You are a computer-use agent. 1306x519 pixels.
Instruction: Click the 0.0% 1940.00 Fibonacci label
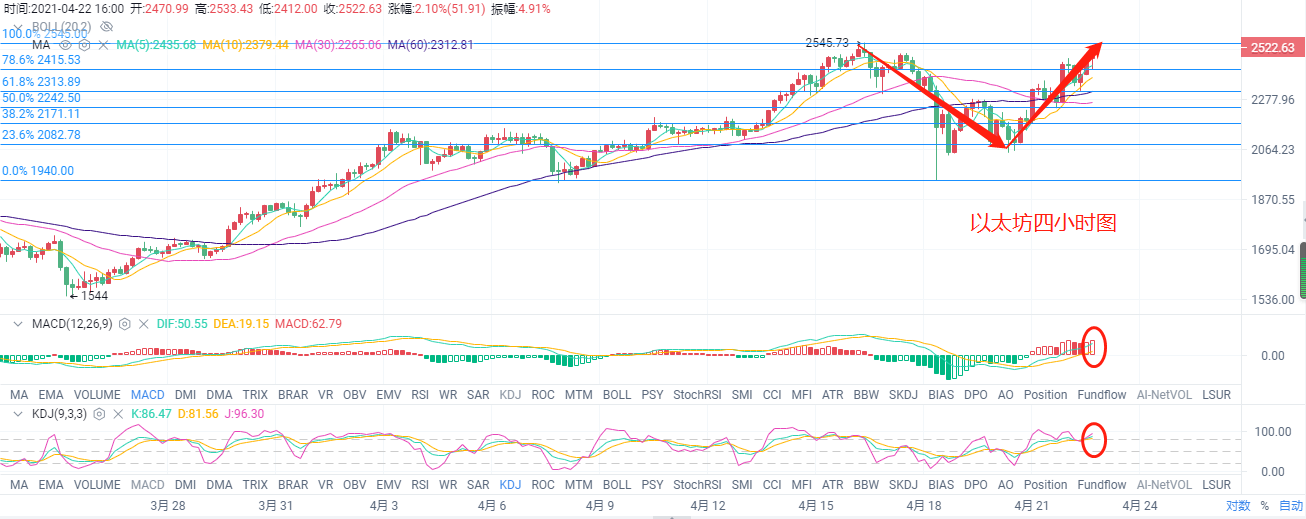(38, 171)
